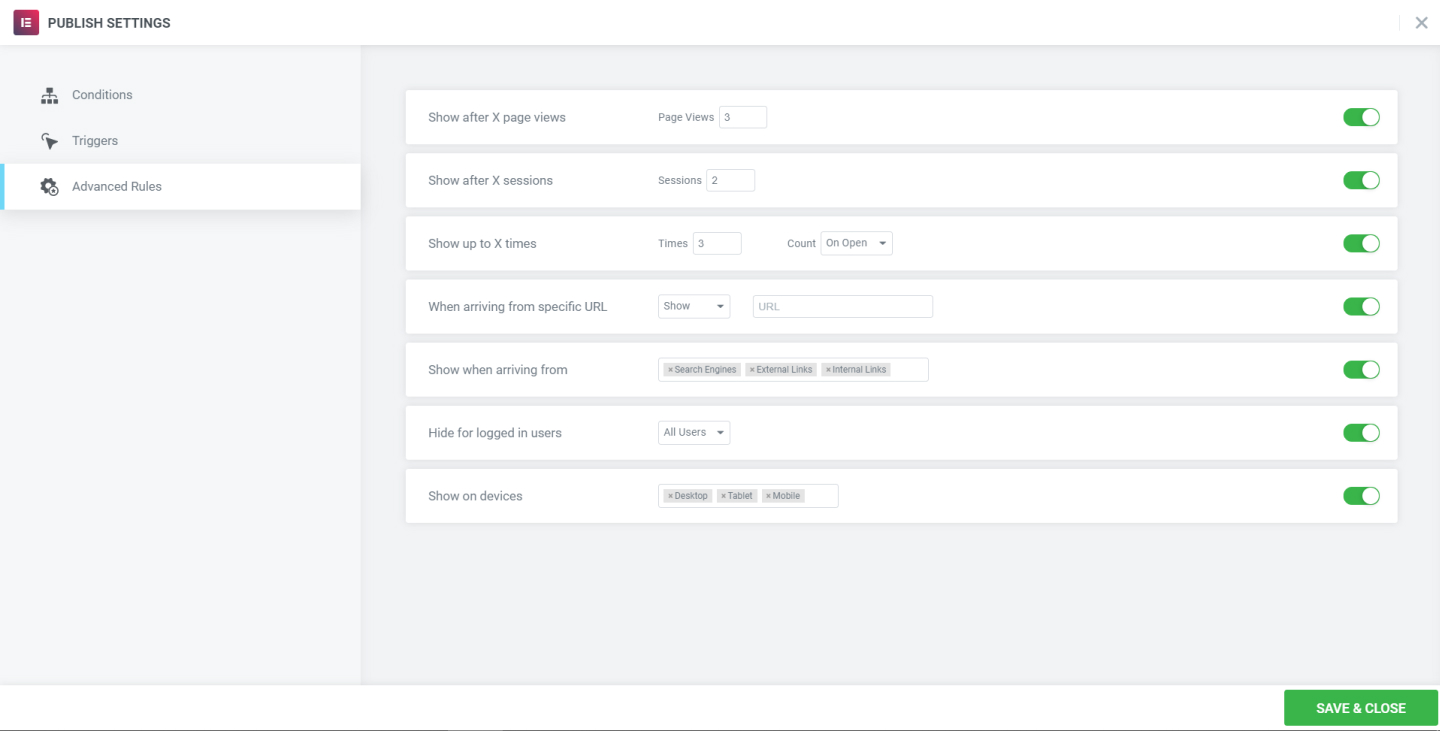Remove the Desktop device tag
The image size is (1440, 731).
(670, 496)
